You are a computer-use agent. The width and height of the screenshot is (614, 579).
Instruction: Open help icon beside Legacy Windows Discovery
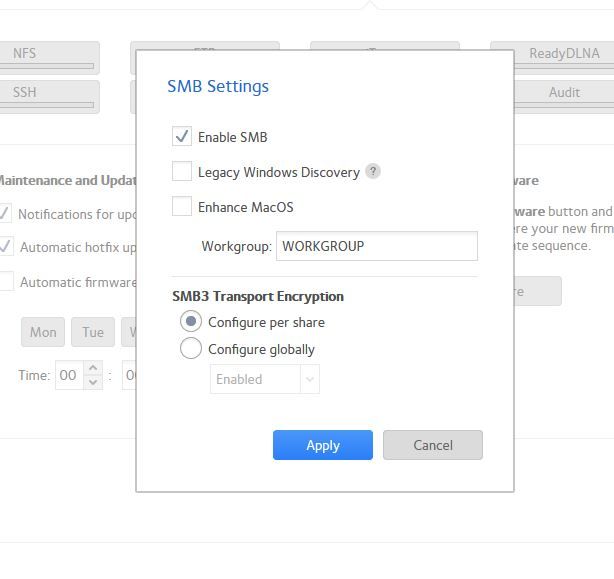coord(373,171)
